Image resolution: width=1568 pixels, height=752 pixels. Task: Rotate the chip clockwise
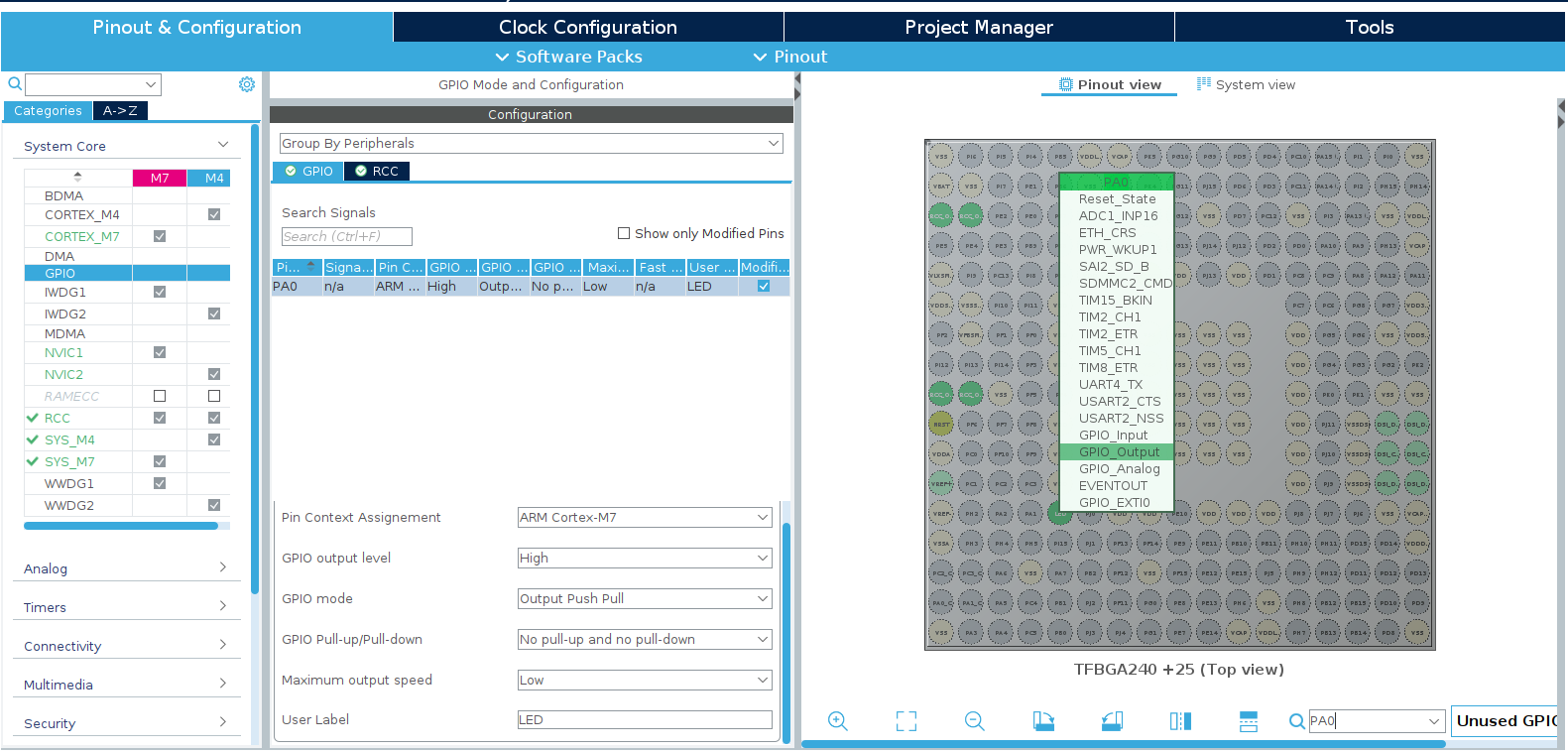1043,721
